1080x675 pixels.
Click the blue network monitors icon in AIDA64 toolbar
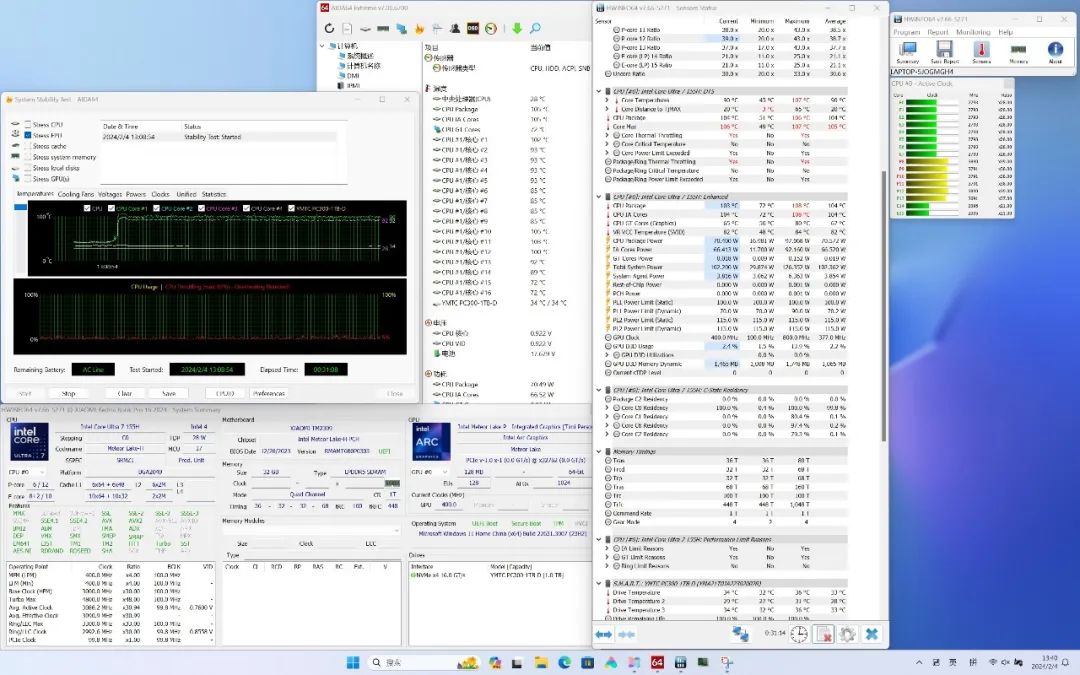click(x=402, y=28)
